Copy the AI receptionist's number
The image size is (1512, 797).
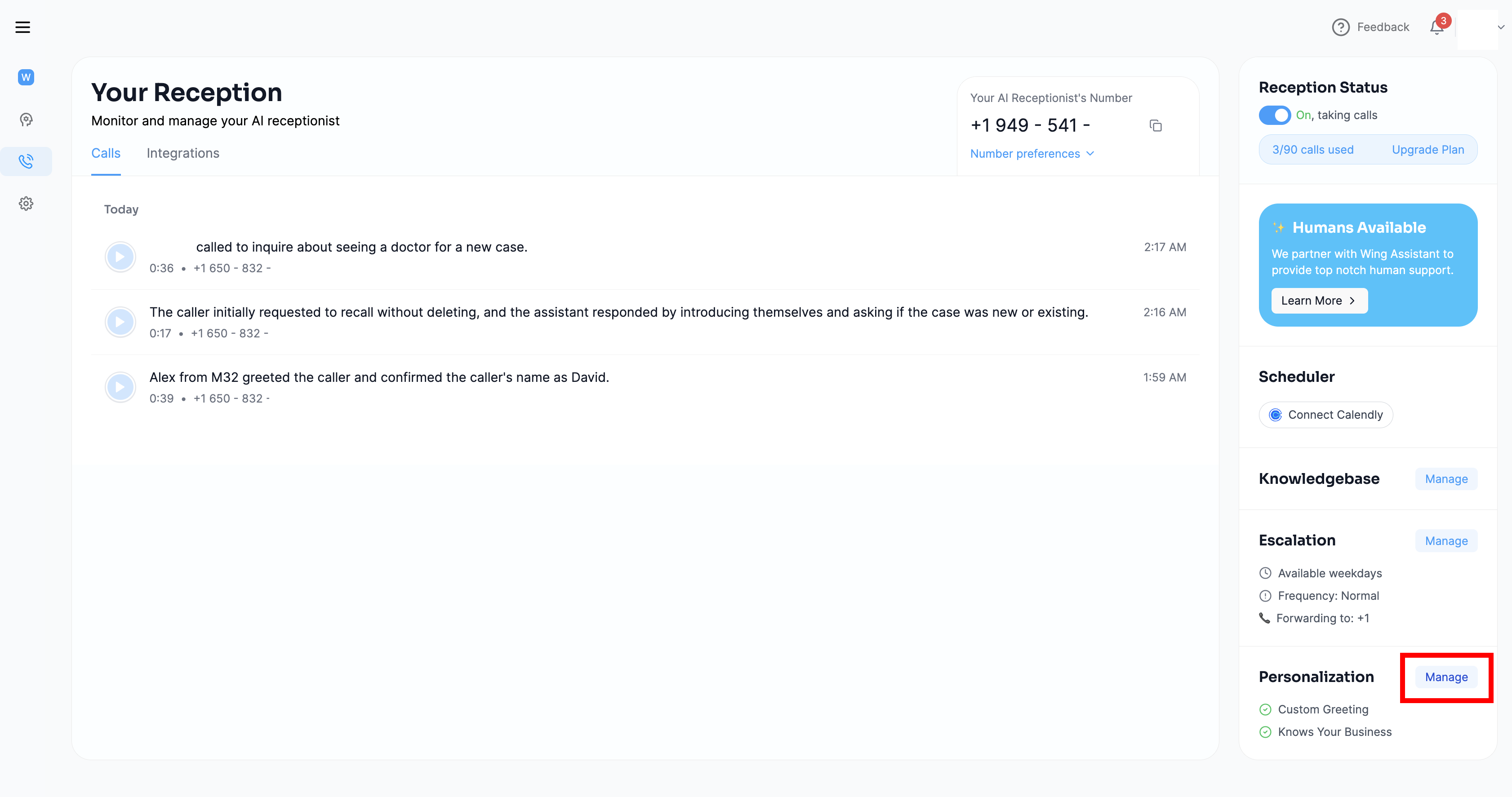tap(1155, 126)
